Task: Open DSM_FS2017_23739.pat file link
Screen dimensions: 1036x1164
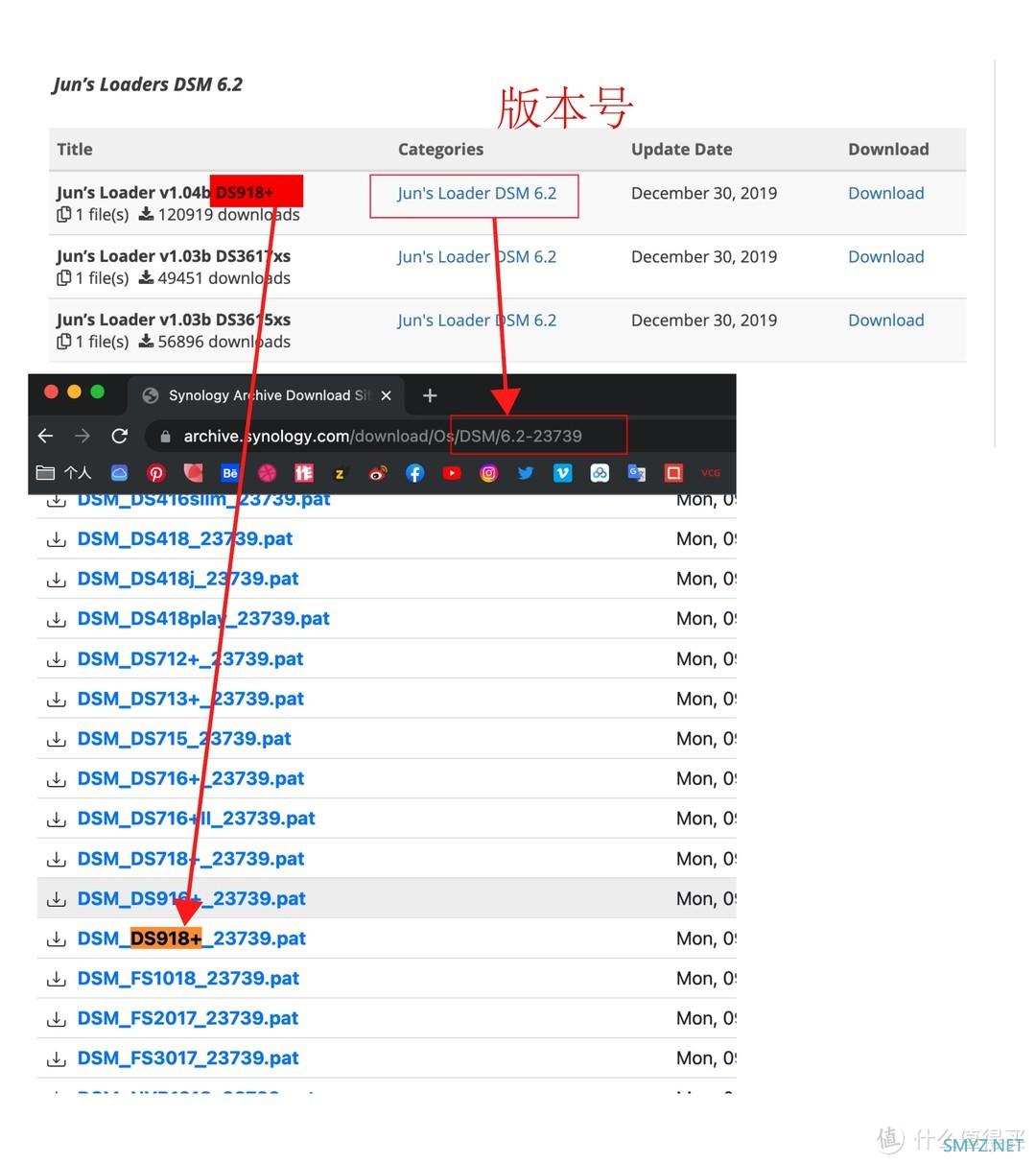Action: 188,1018
